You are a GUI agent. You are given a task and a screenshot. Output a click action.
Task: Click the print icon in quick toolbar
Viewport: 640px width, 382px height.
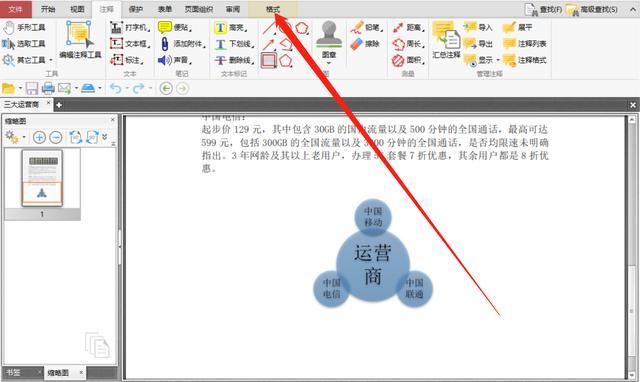click(x=48, y=88)
